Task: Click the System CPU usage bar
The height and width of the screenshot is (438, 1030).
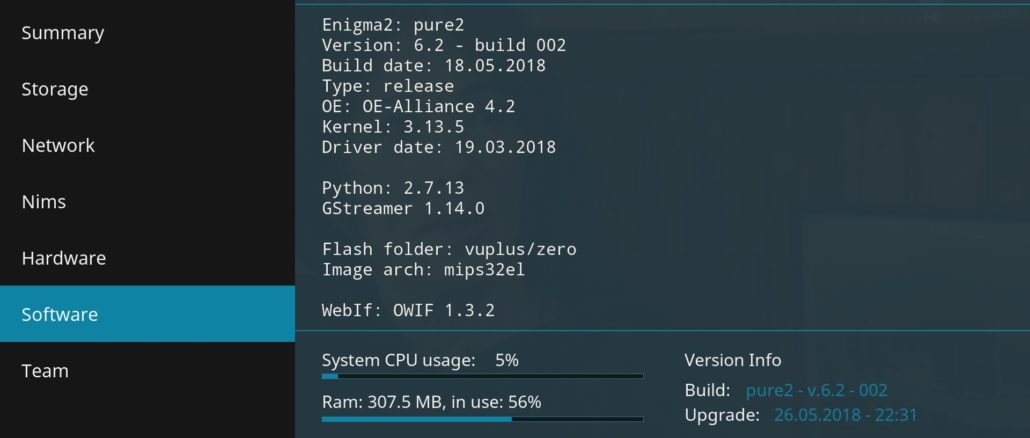Action: (x=482, y=376)
